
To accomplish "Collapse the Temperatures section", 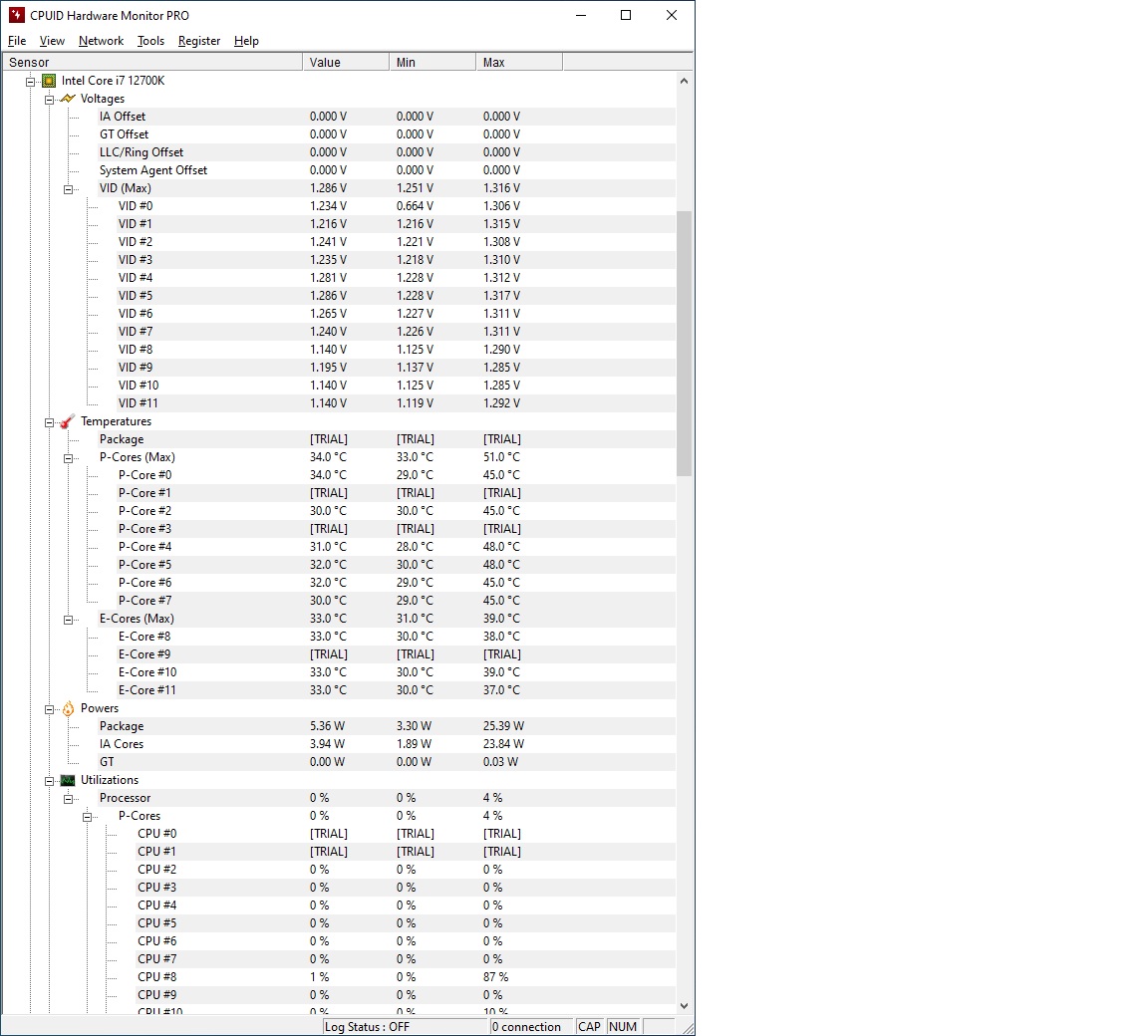I will [x=49, y=422].
